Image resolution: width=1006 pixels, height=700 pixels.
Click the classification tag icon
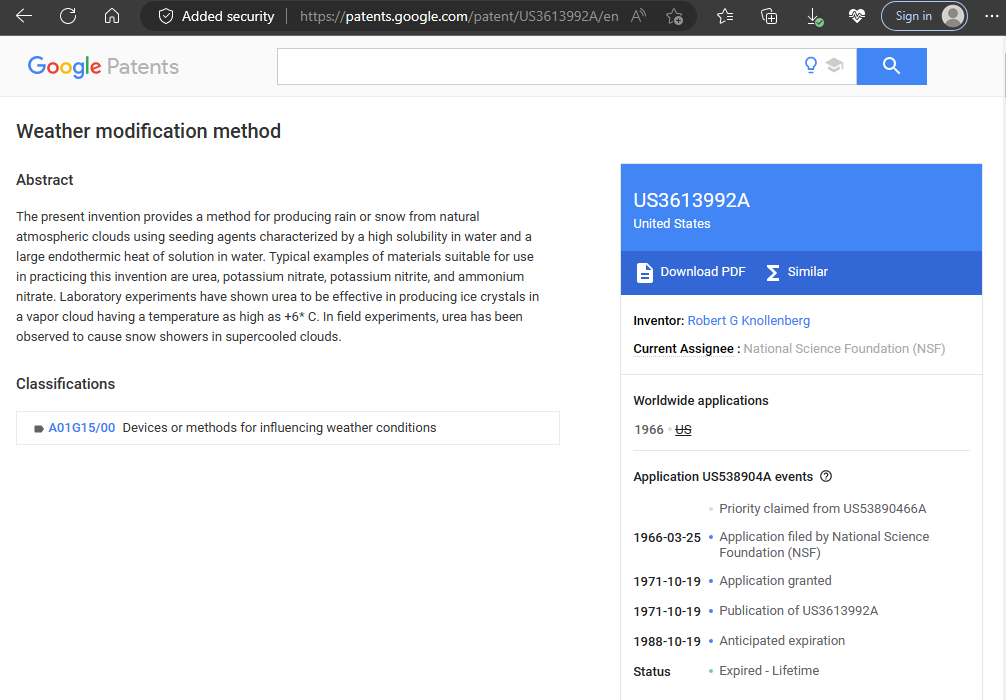pyautogui.click(x=38, y=429)
